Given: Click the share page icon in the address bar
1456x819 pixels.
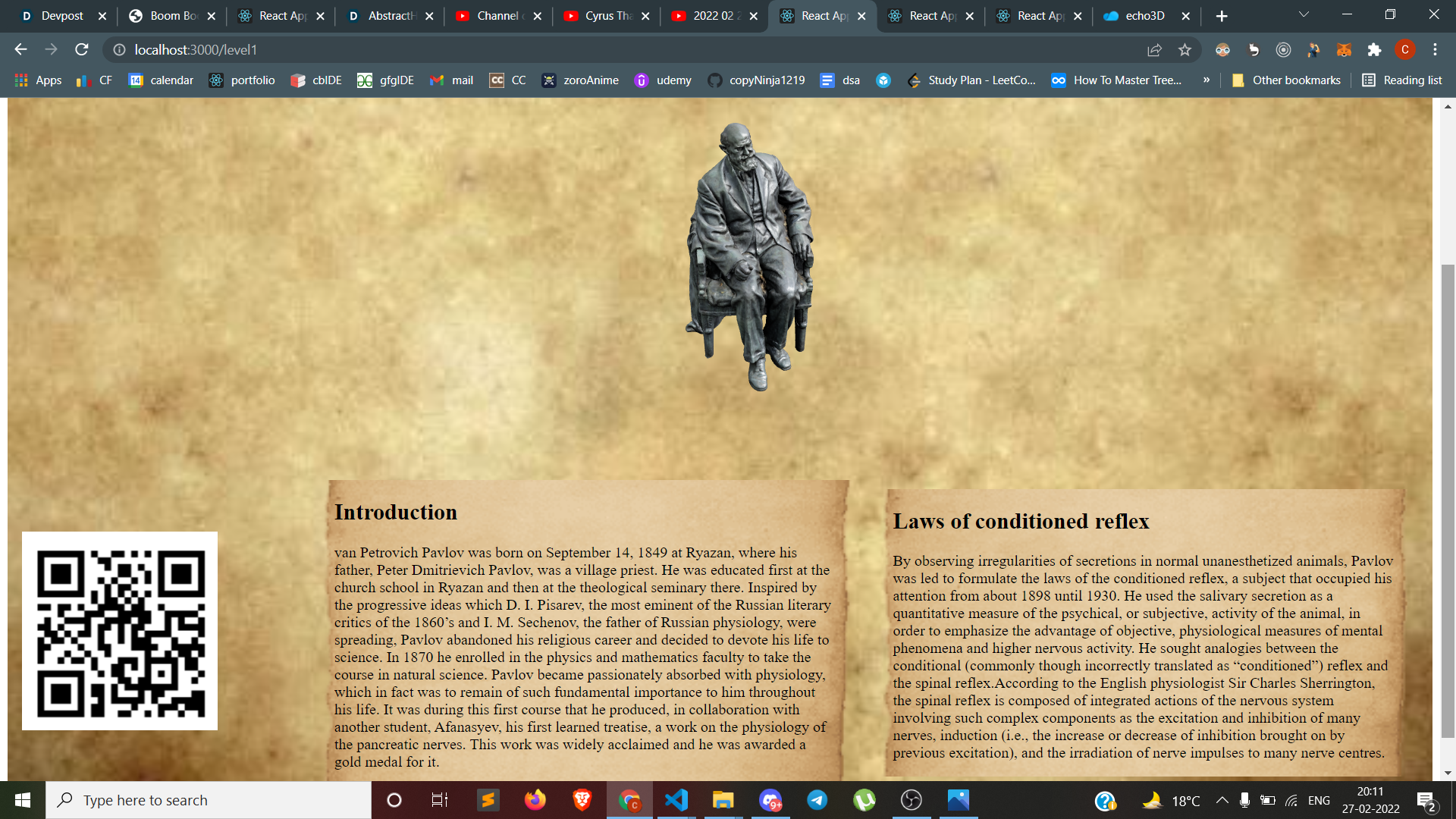Looking at the screenshot, I should [1154, 49].
